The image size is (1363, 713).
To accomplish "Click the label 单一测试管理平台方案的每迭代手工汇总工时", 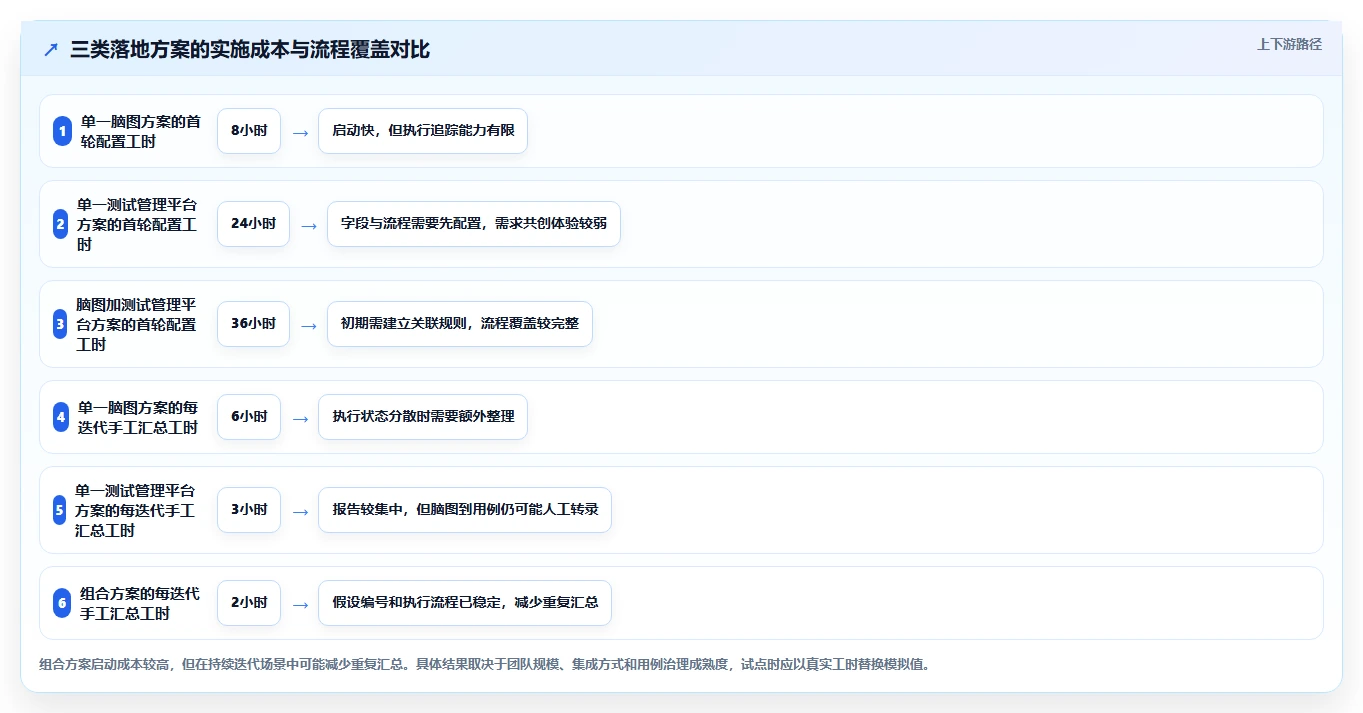I will click(136, 510).
